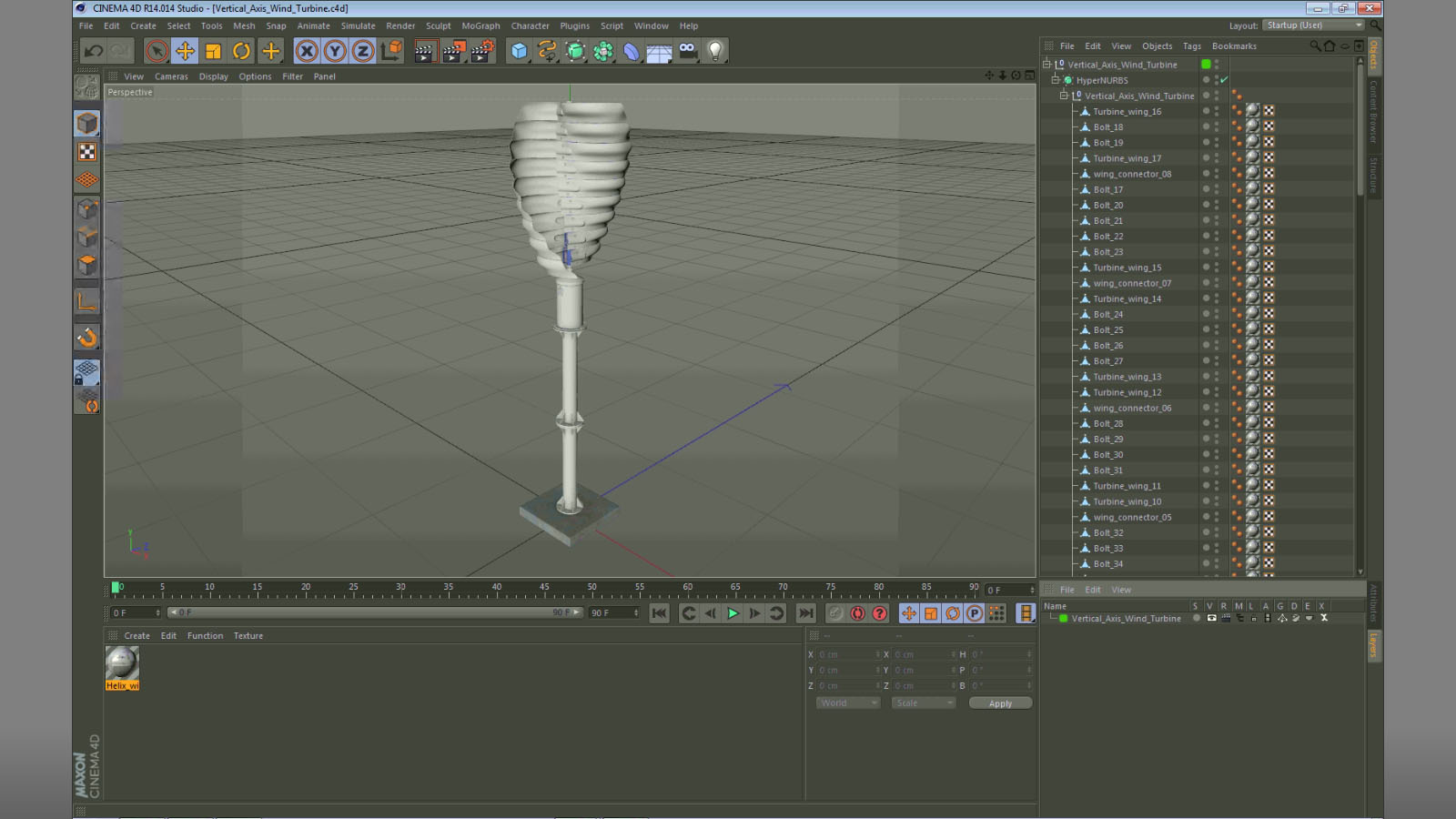This screenshot has width=1456, height=819.
Task: Open the floor environment objects icon
Action: 659,52
